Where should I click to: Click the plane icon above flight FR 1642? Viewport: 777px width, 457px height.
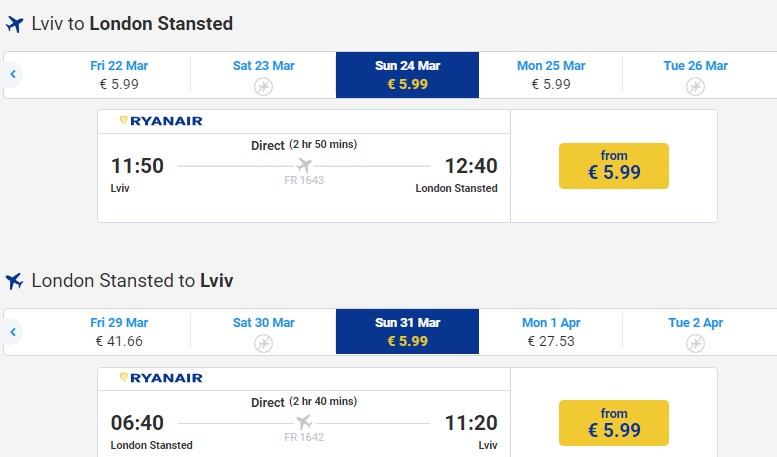pyautogui.click(x=304, y=422)
